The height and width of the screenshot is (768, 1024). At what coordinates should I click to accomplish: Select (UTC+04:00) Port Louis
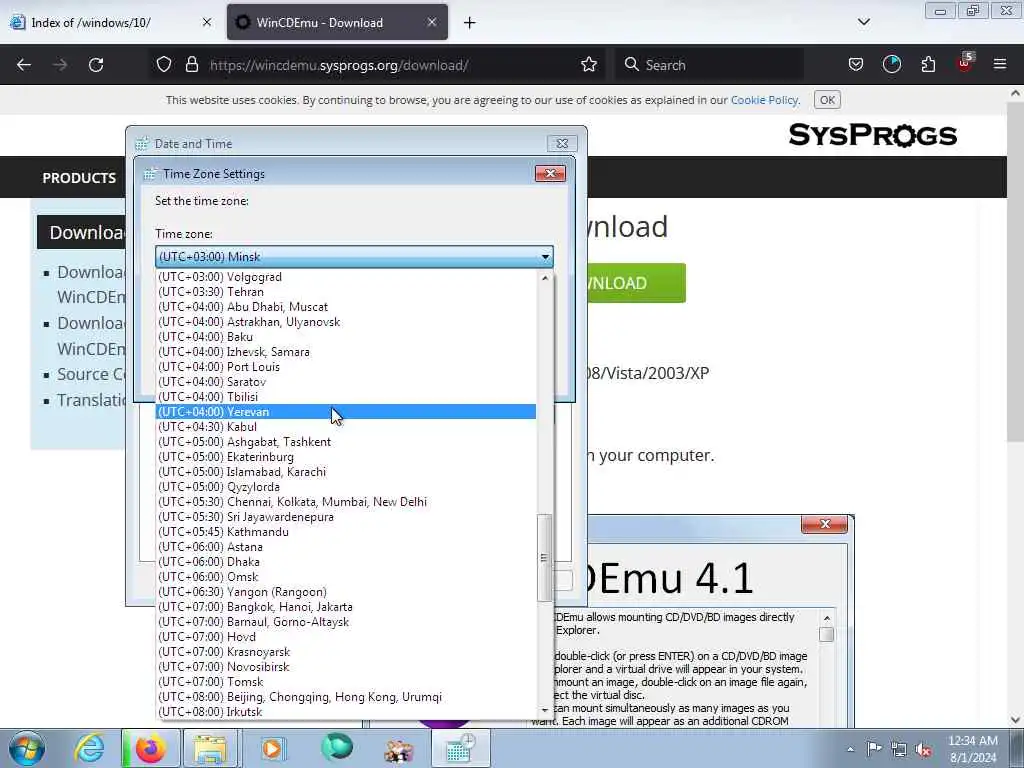pyautogui.click(x=345, y=367)
